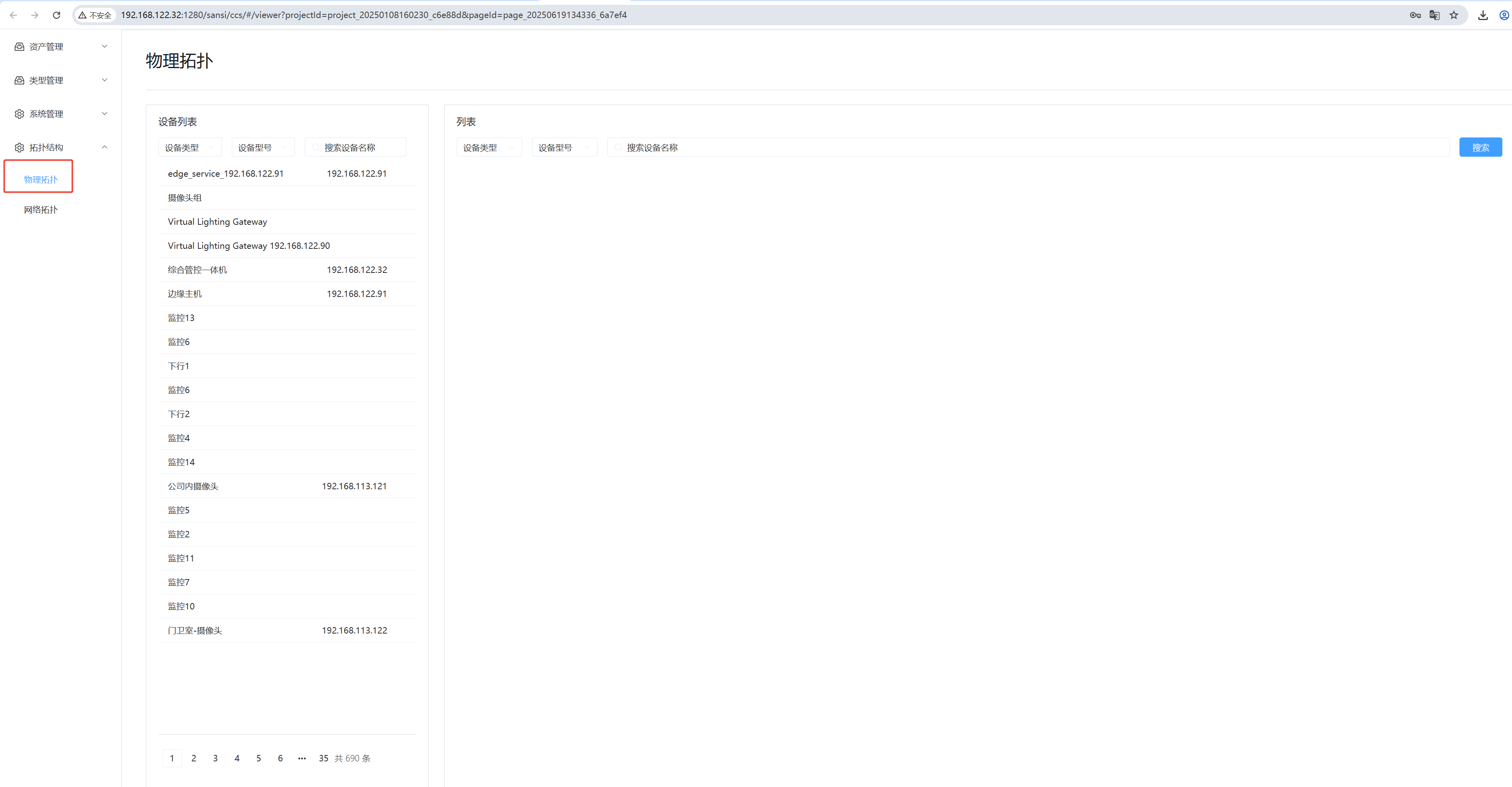The width and height of the screenshot is (1512, 787).
Task: Go to pagination page 6
Action: [x=280, y=758]
